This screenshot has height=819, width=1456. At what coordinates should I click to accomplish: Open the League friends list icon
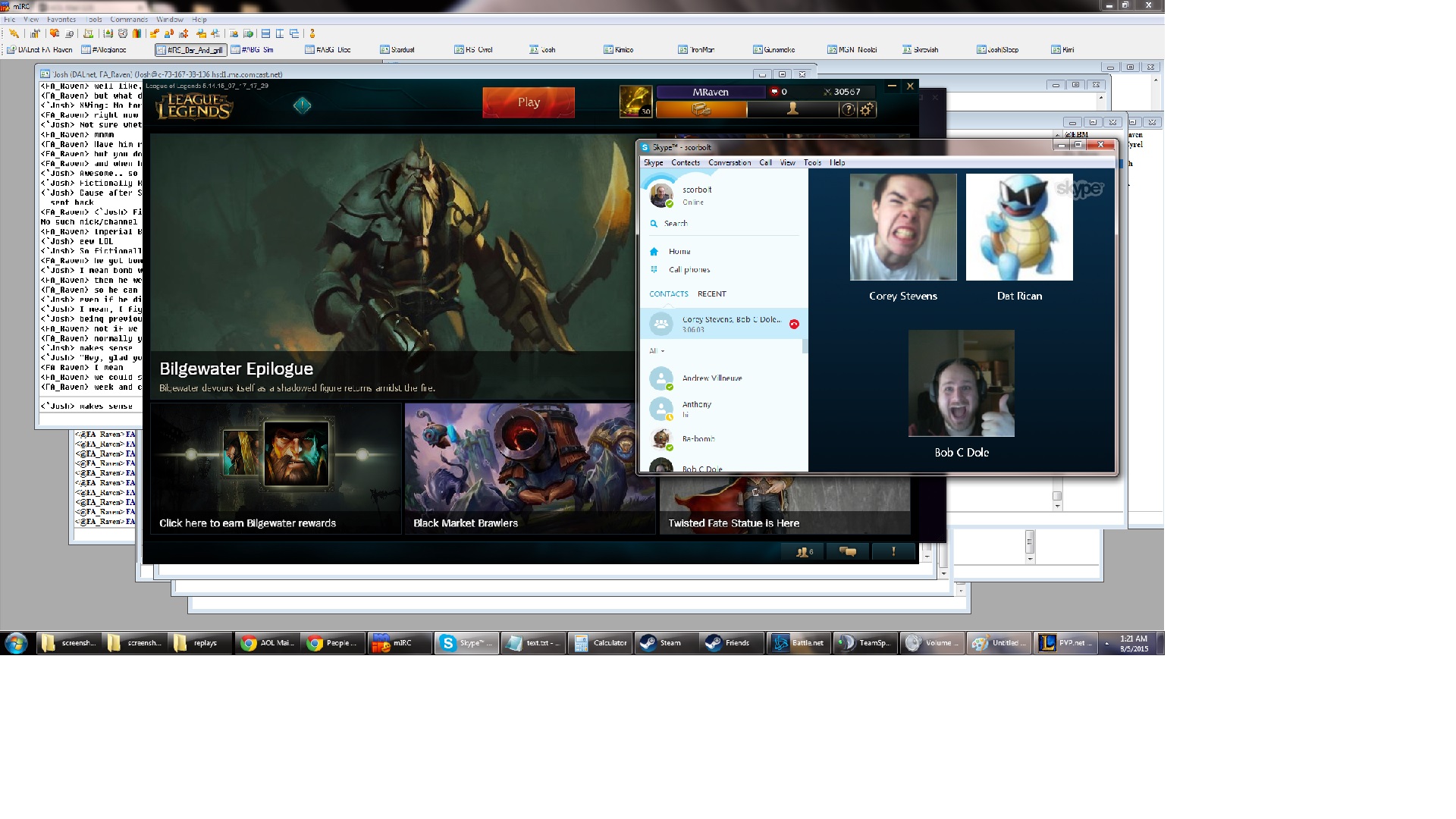click(x=804, y=552)
